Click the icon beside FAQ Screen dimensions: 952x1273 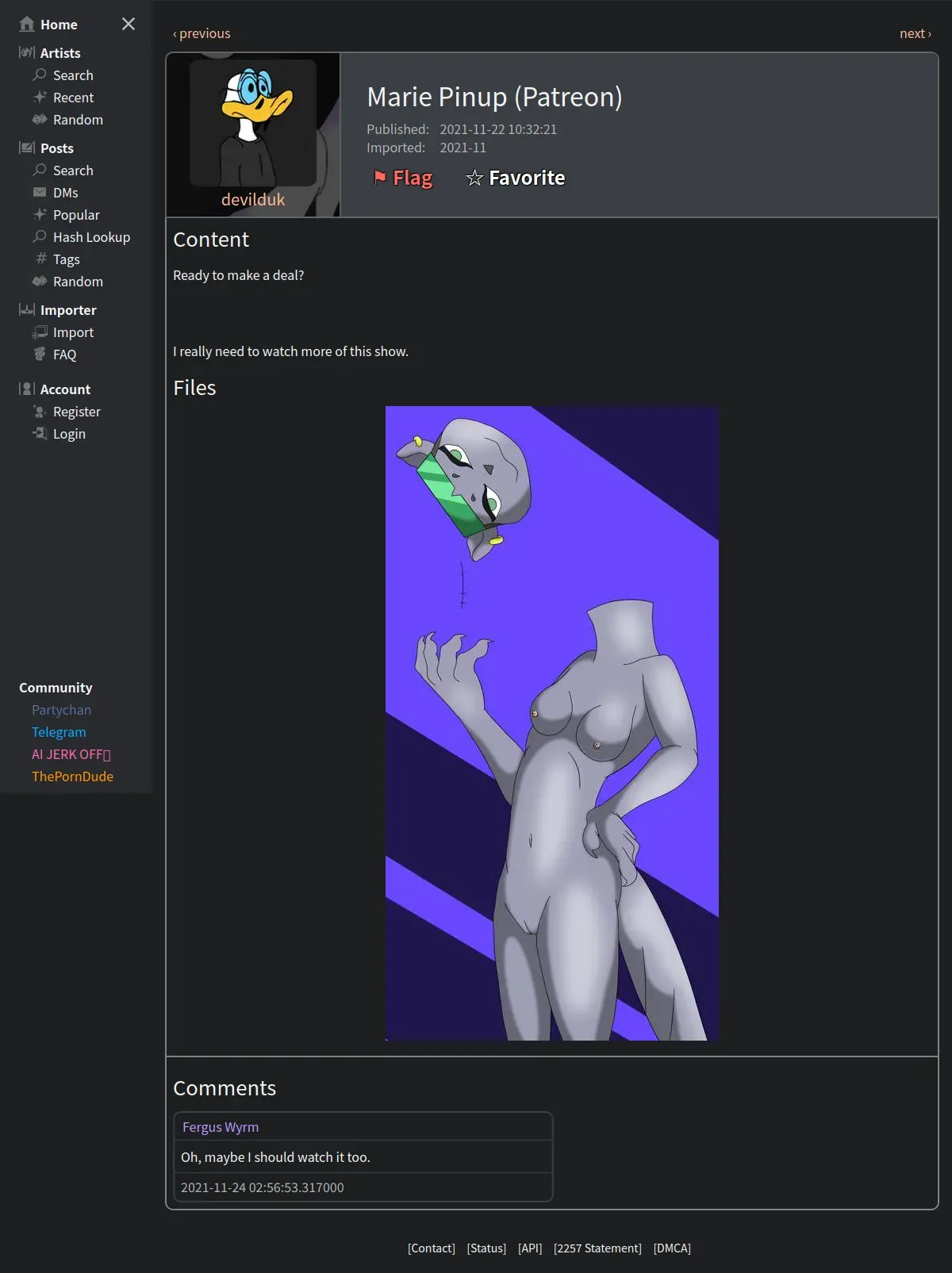(40, 354)
